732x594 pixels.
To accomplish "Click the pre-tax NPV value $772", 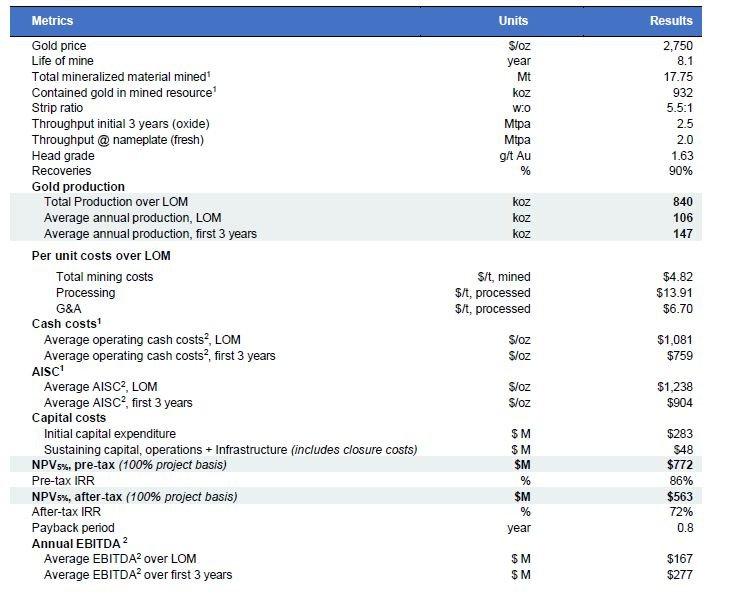I will (x=679, y=465).
